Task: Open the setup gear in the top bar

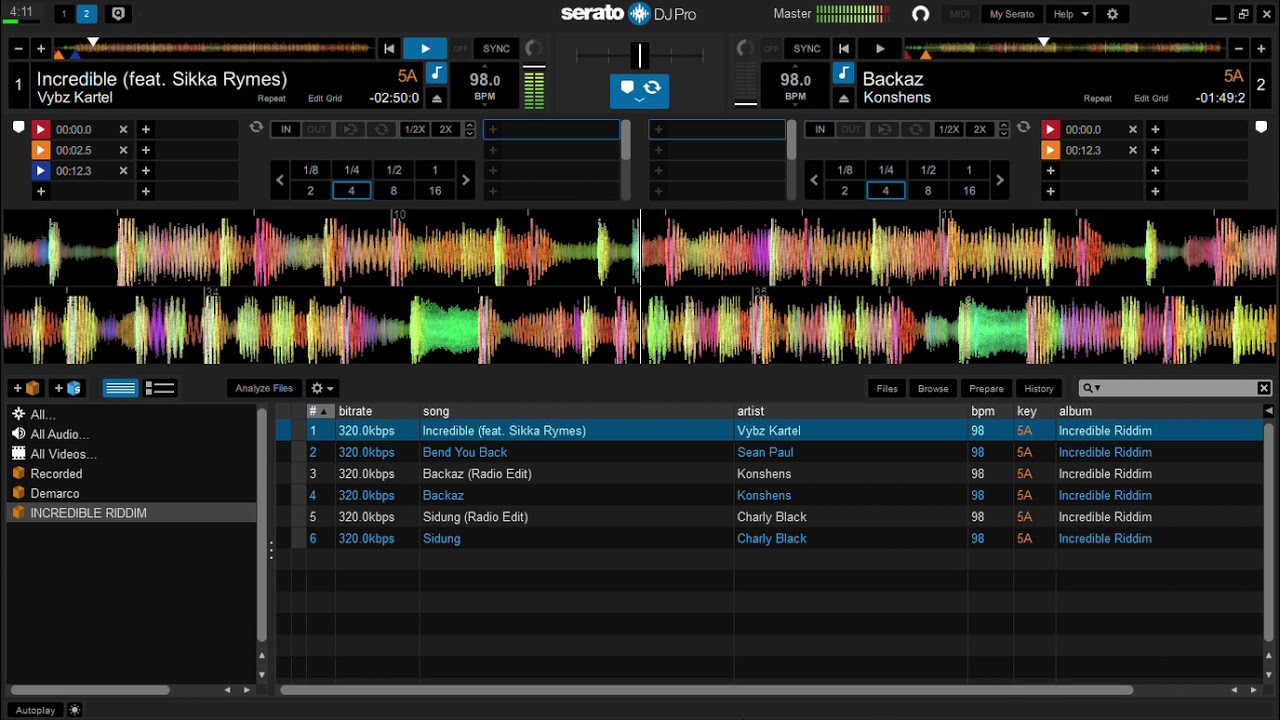Action: [x=1112, y=14]
